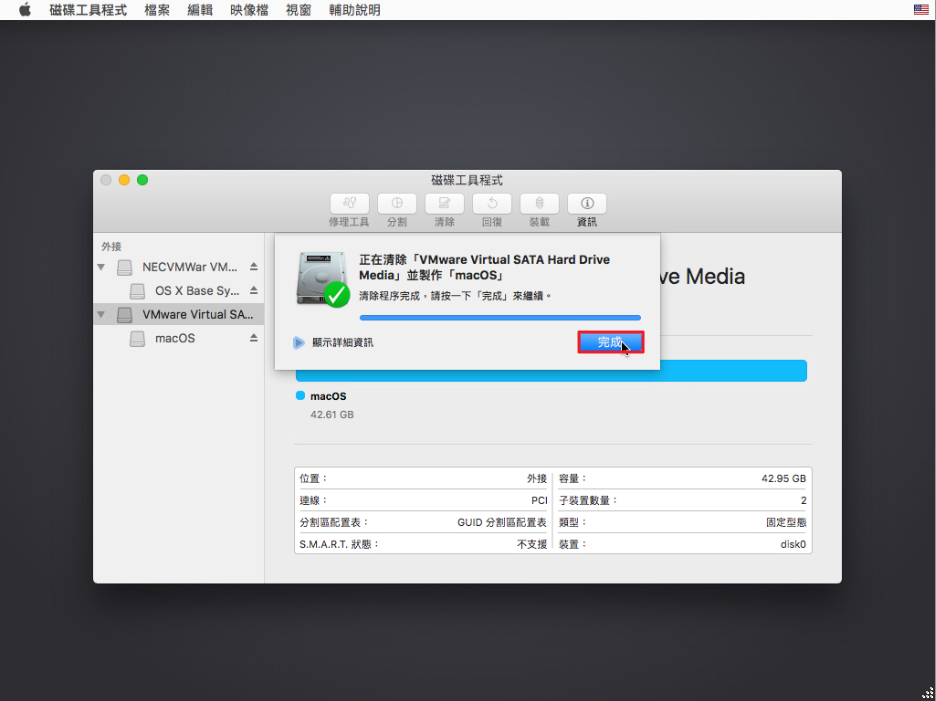This screenshot has width=936, height=701.
Task: Click the US flag input source icon
Action: pos(921,10)
